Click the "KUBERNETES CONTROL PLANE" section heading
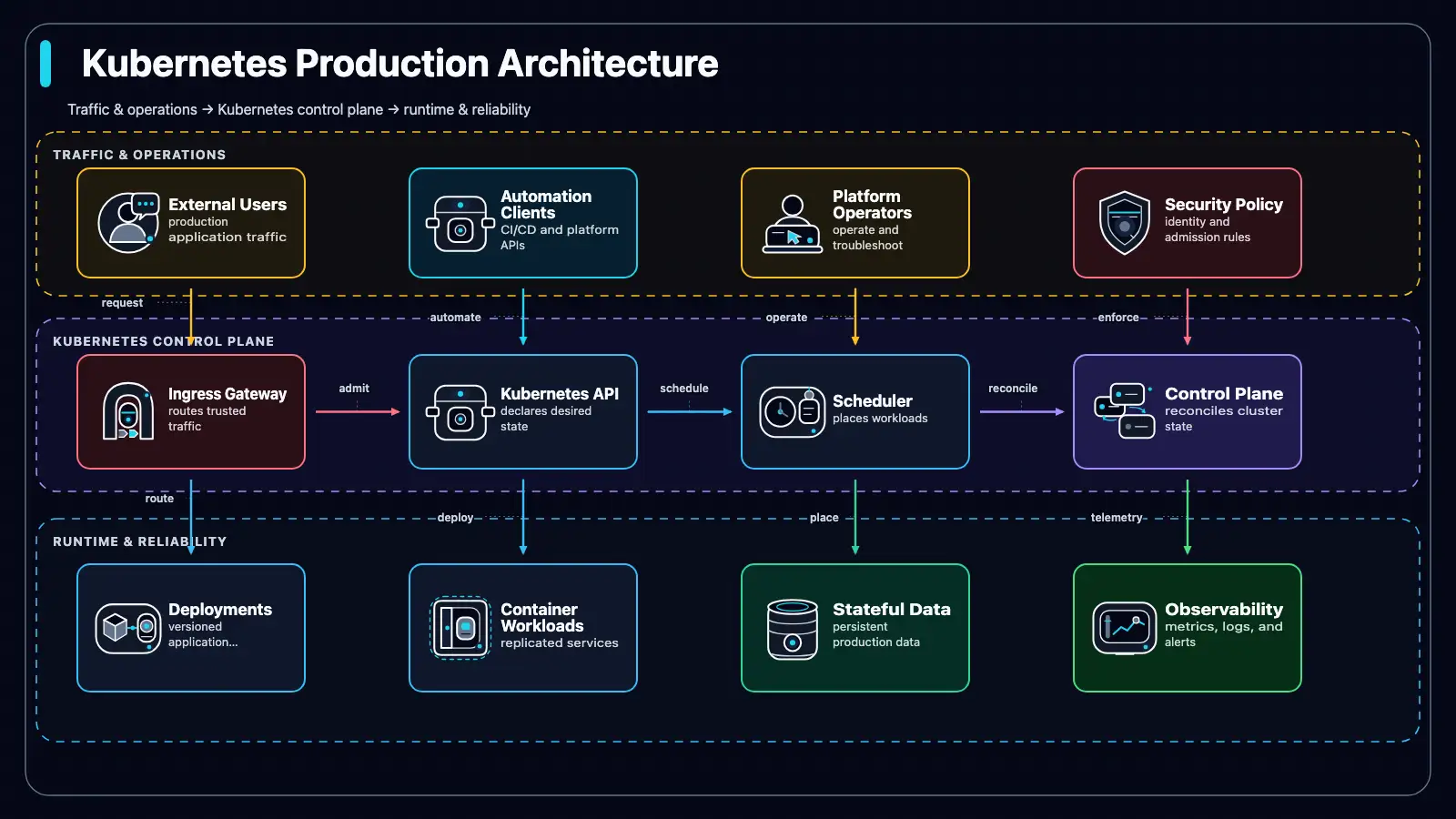The image size is (1456, 819). pos(164,341)
